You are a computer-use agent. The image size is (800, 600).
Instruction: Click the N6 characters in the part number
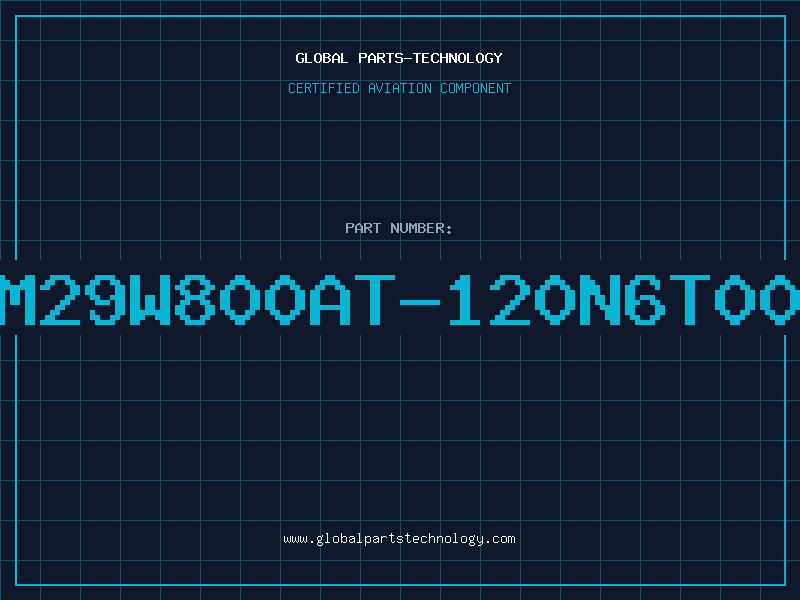pyautogui.click(x=622, y=300)
